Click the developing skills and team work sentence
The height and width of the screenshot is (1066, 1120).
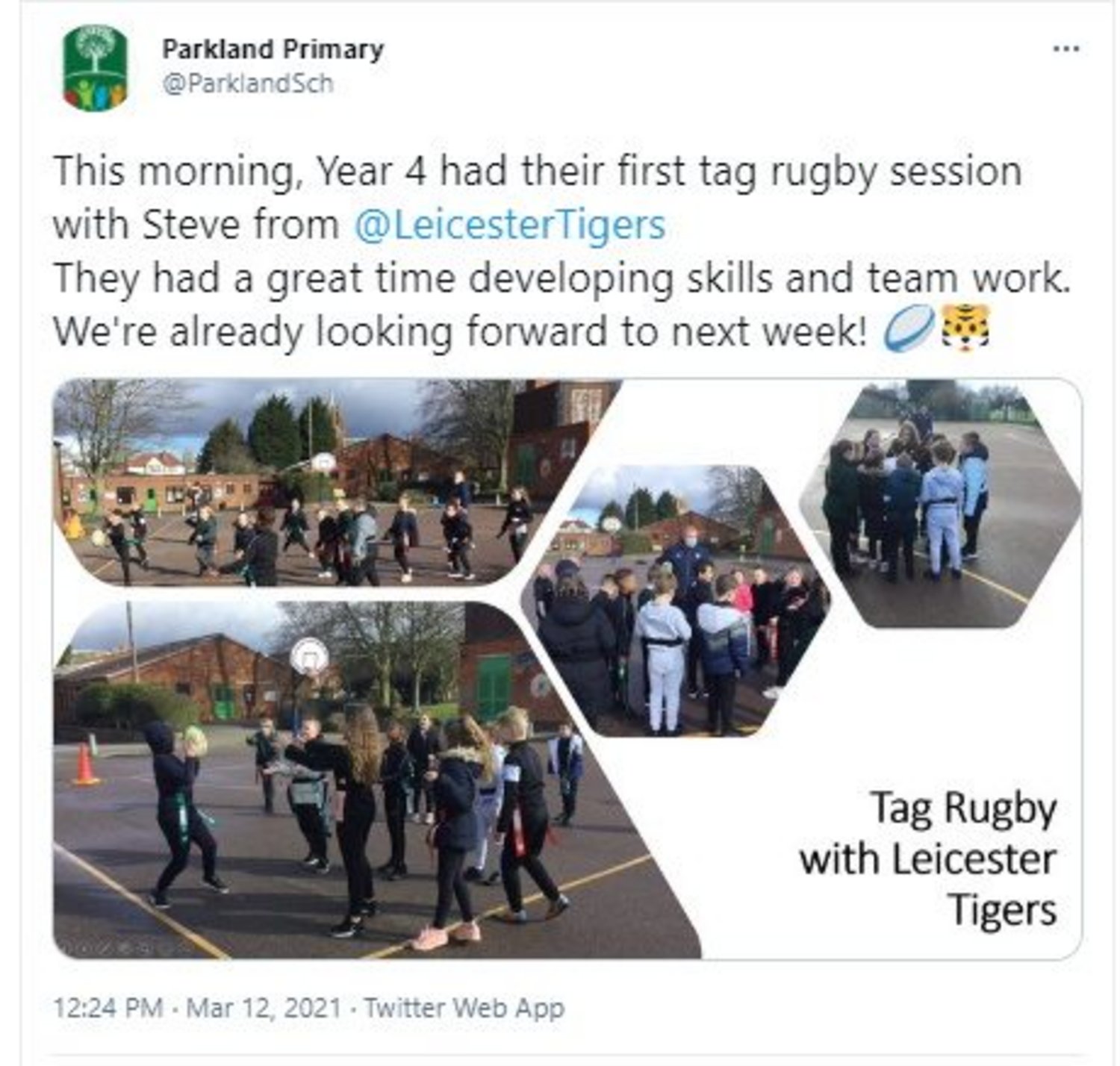(562, 278)
